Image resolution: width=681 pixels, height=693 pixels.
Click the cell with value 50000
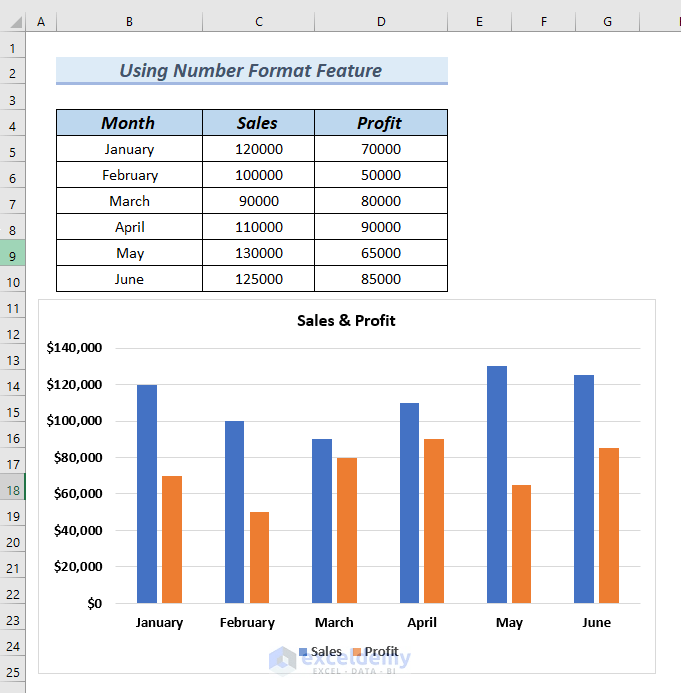381,175
